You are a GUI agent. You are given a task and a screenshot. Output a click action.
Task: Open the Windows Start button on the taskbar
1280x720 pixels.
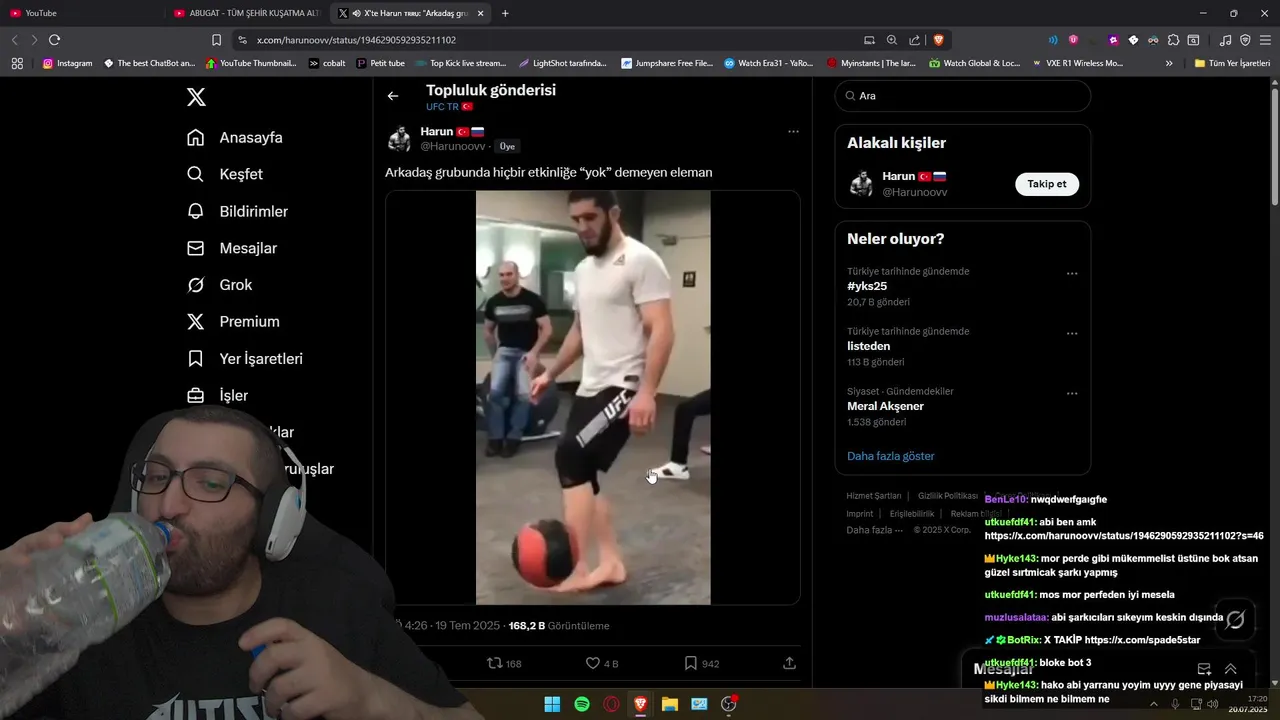(x=552, y=704)
